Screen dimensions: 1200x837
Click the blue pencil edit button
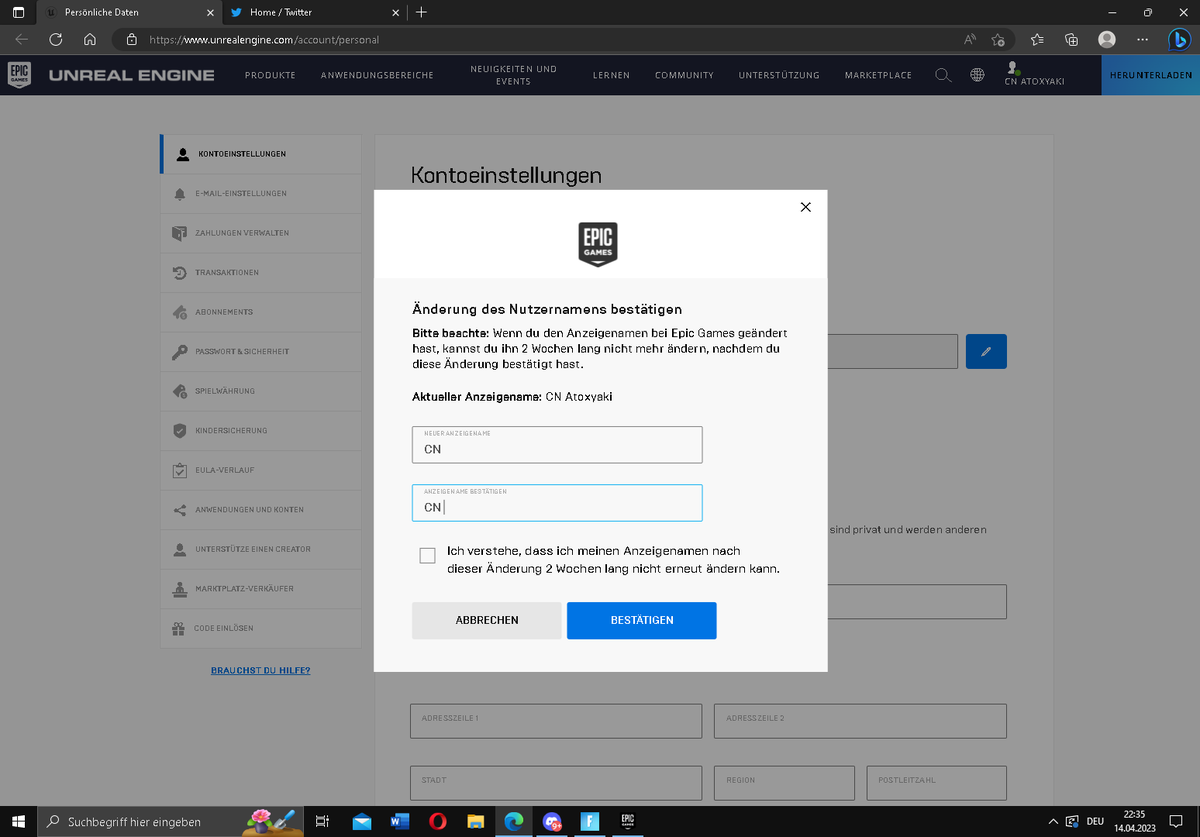(x=986, y=352)
